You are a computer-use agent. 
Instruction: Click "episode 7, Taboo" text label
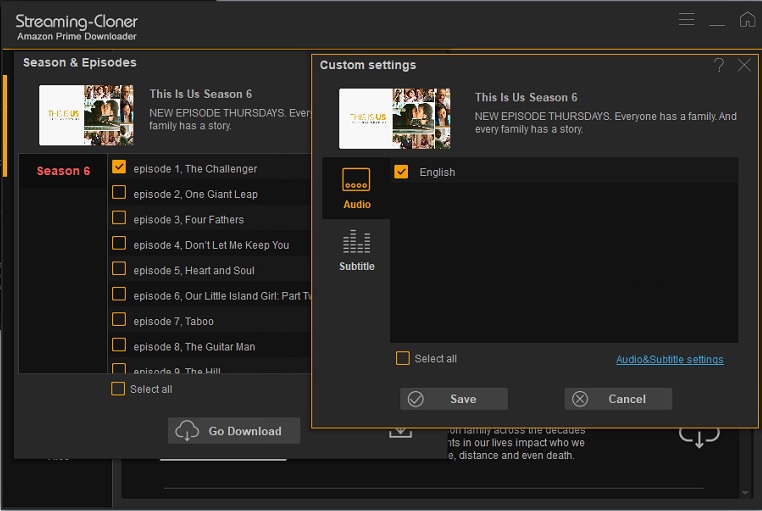coord(173,322)
